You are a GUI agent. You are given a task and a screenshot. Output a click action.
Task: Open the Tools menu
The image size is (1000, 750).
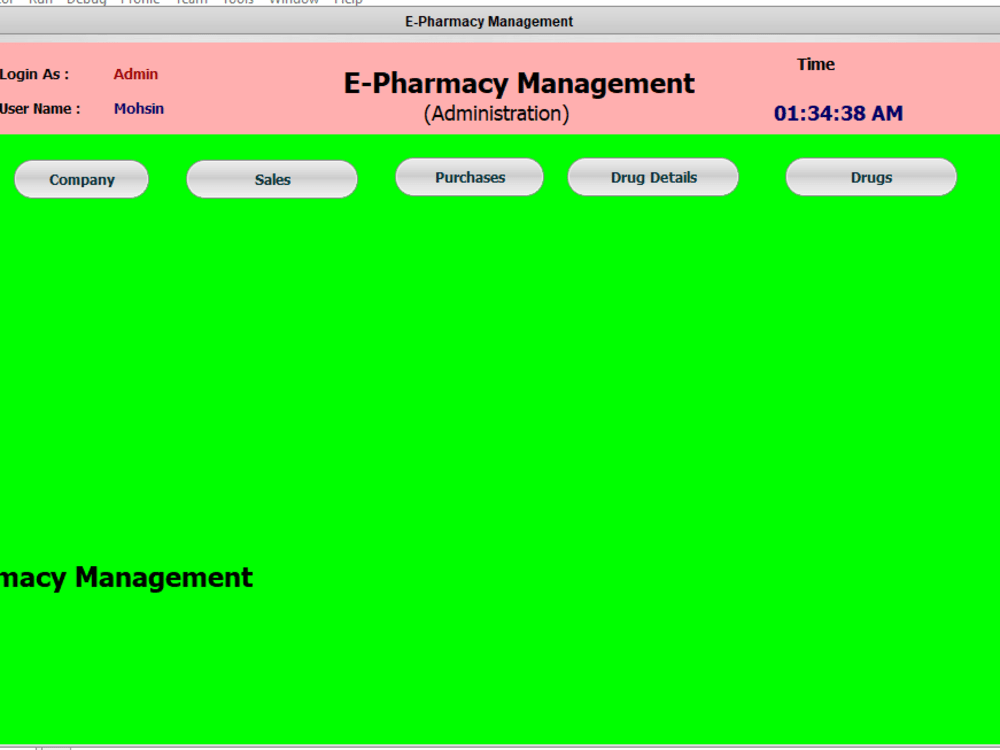pos(237,2)
